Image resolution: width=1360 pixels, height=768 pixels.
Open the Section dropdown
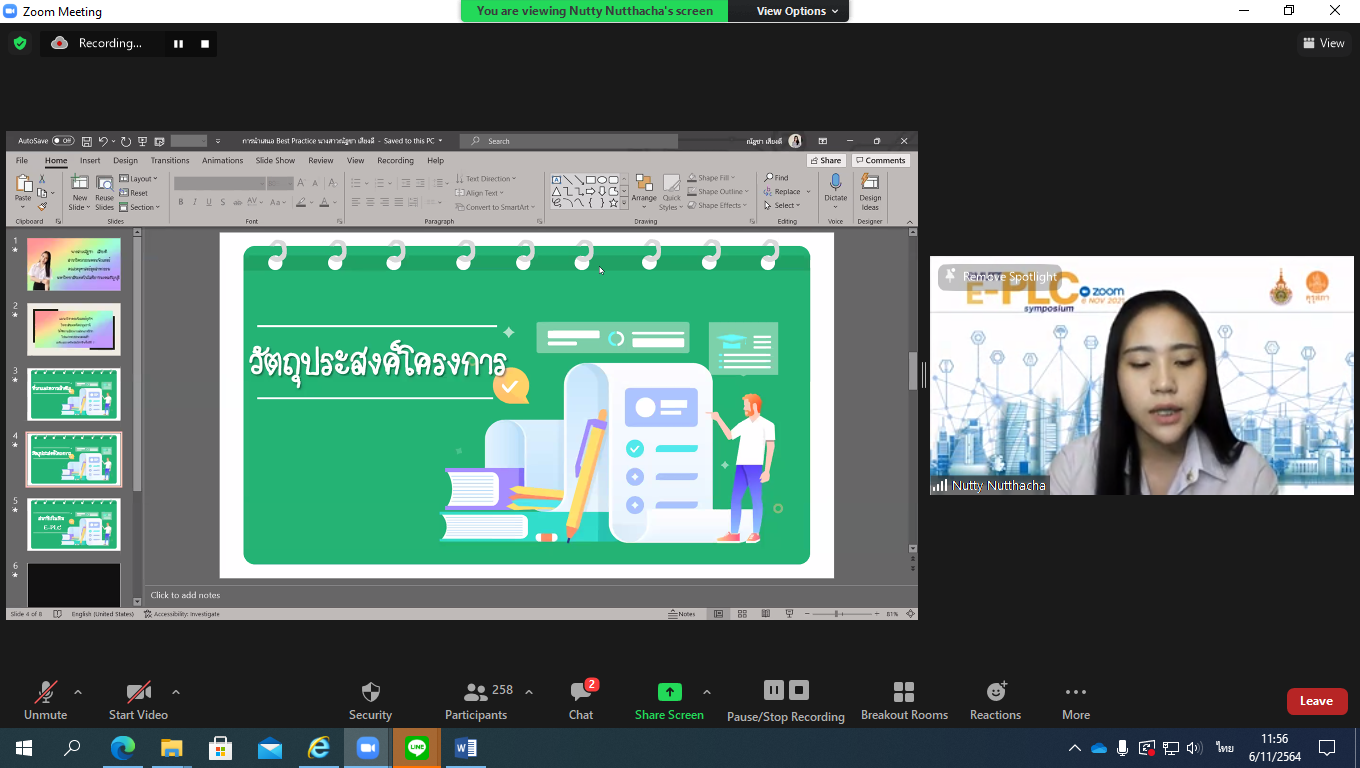point(139,207)
